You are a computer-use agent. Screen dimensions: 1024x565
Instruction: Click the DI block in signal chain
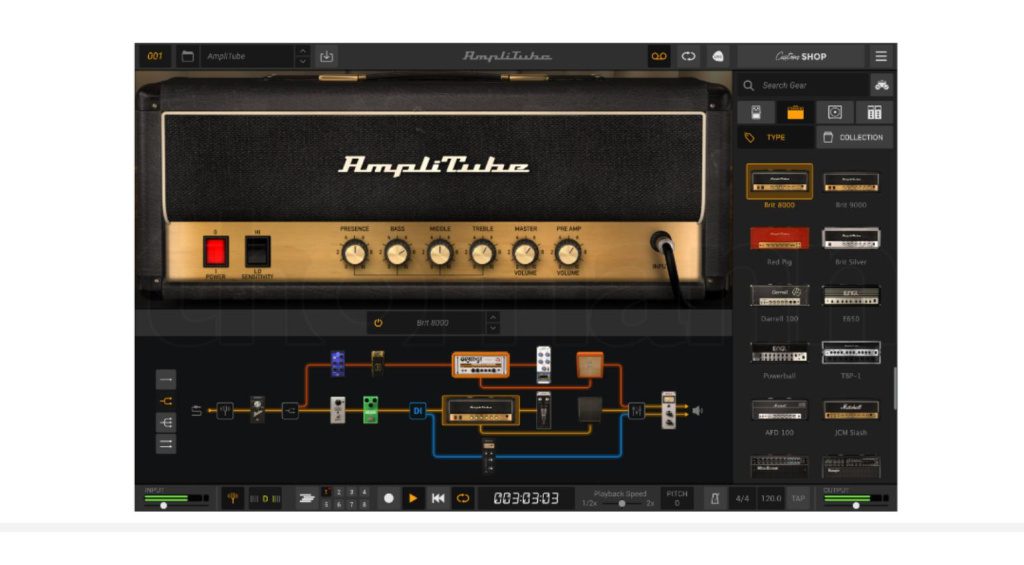pyautogui.click(x=417, y=410)
